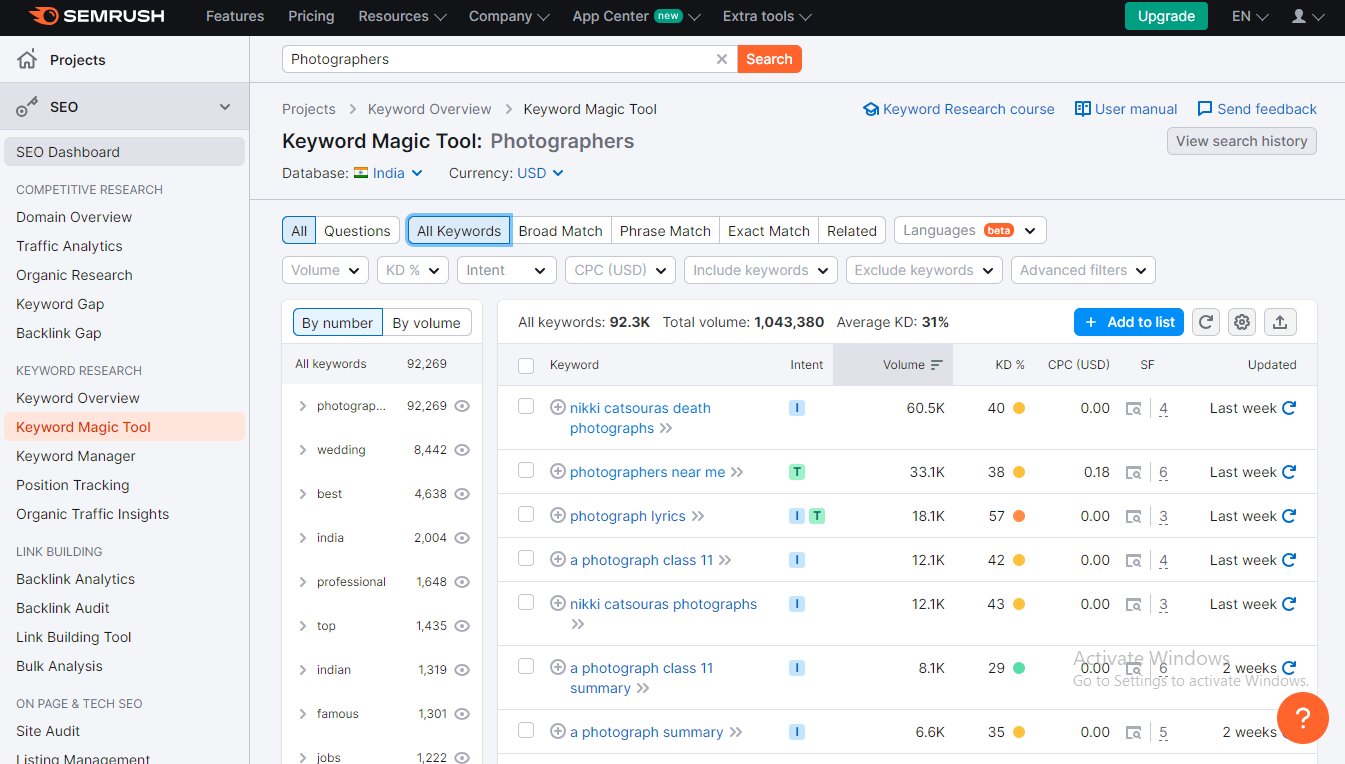Select the Related tab
1345x764 pixels.
[852, 230]
